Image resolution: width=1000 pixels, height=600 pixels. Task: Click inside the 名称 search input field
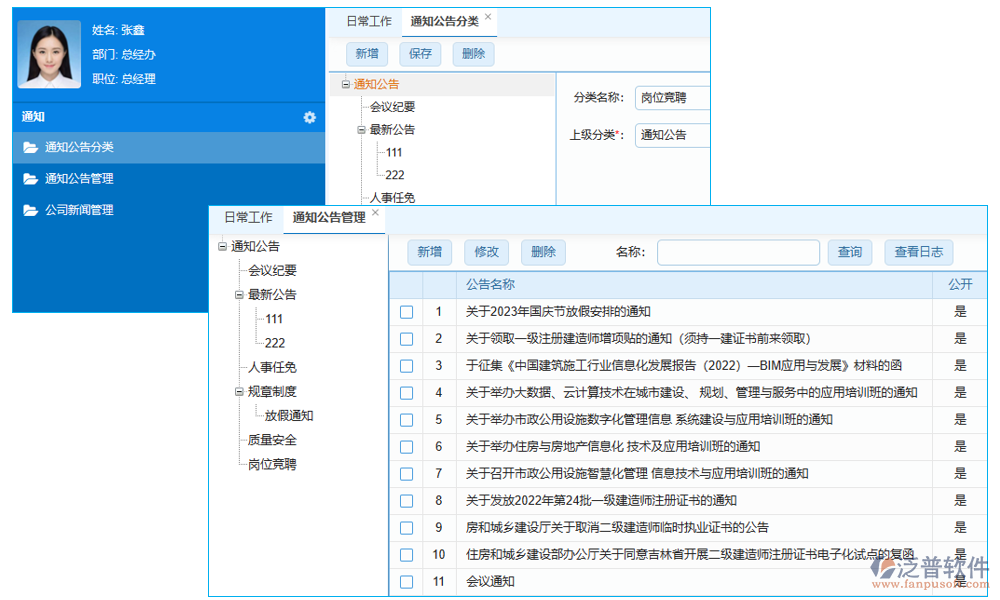click(x=738, y=252)
